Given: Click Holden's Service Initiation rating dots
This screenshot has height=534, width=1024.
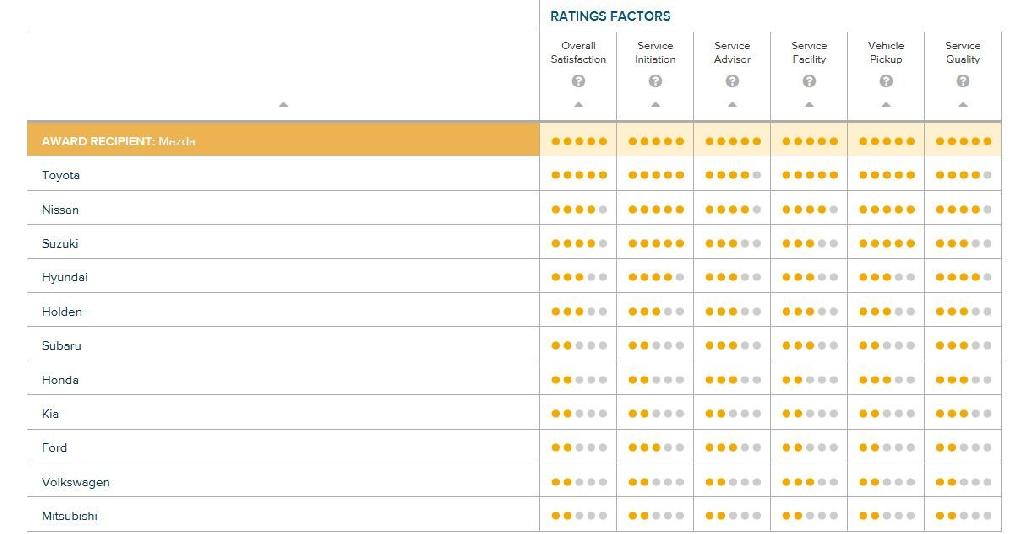Looking at the screenshot, I should pyautogui.click(x=656, y=311).
